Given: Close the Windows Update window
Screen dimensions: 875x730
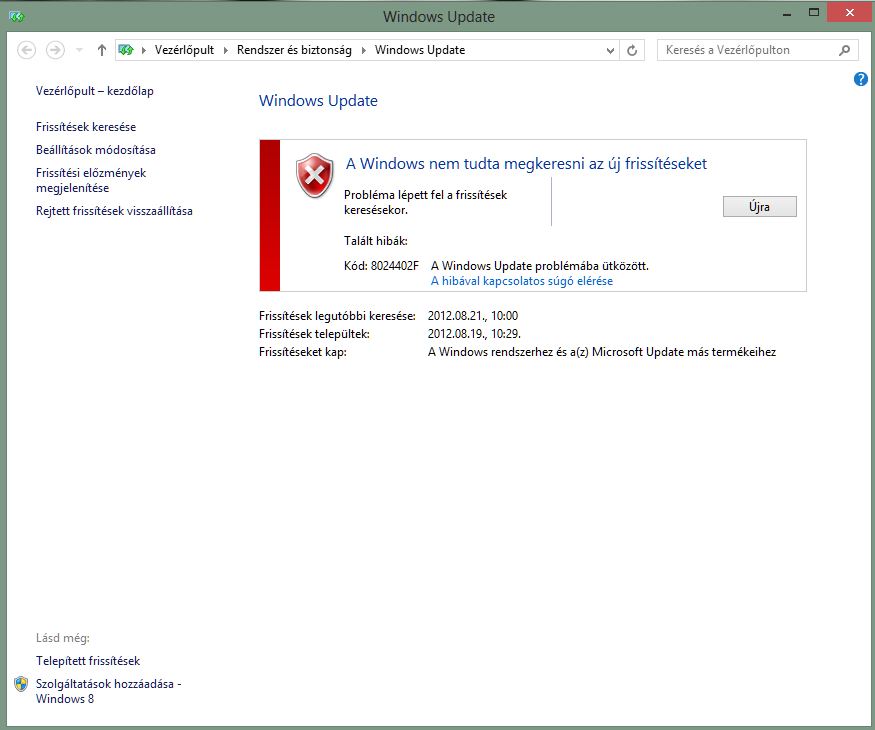Looking at the screenshot, I should click(x=849, y=12).
